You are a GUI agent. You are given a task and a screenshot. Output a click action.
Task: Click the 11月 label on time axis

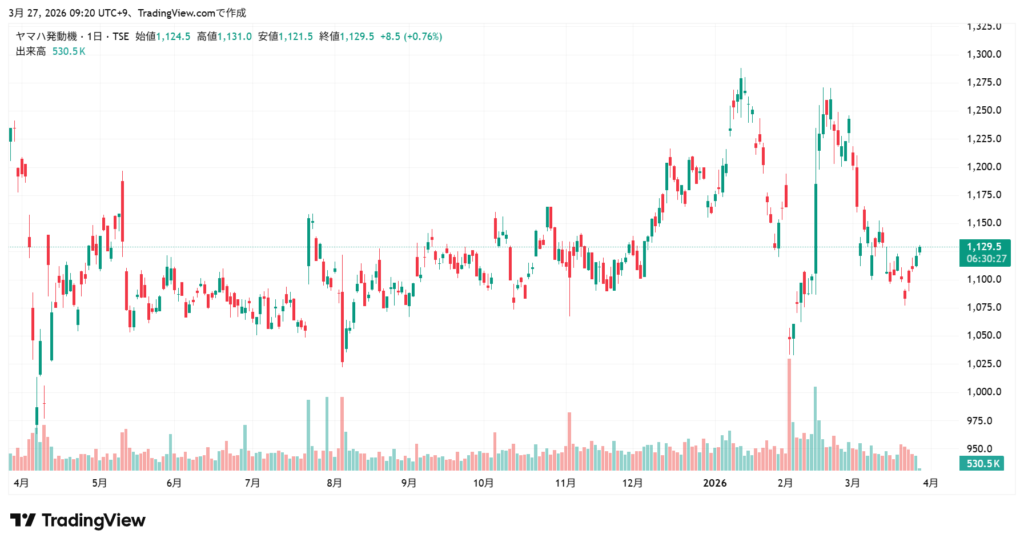point(565,483)
